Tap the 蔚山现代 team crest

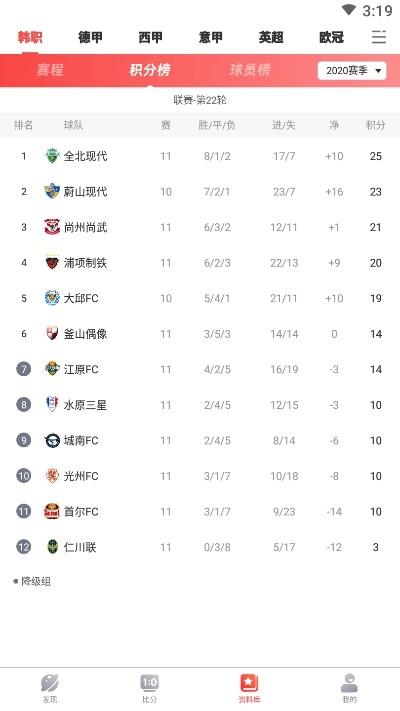[x=52, y=191]
